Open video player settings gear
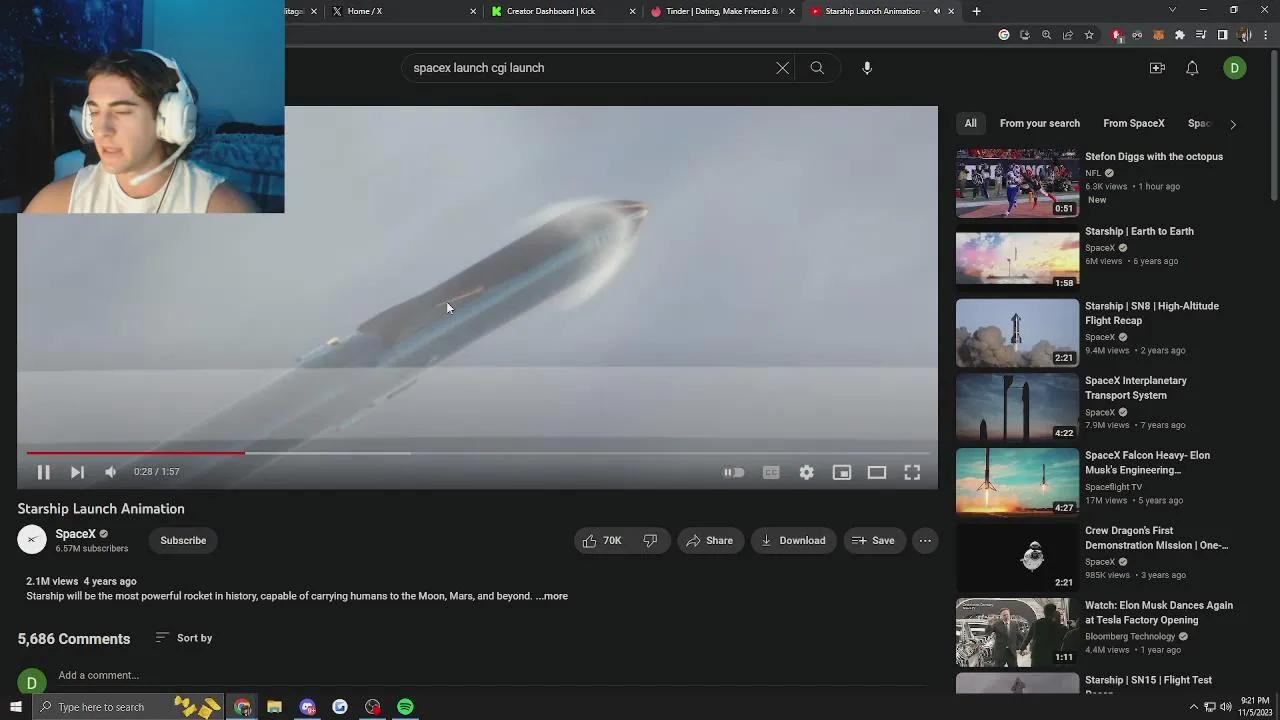1280x720 pixels. tap(806, 472)
